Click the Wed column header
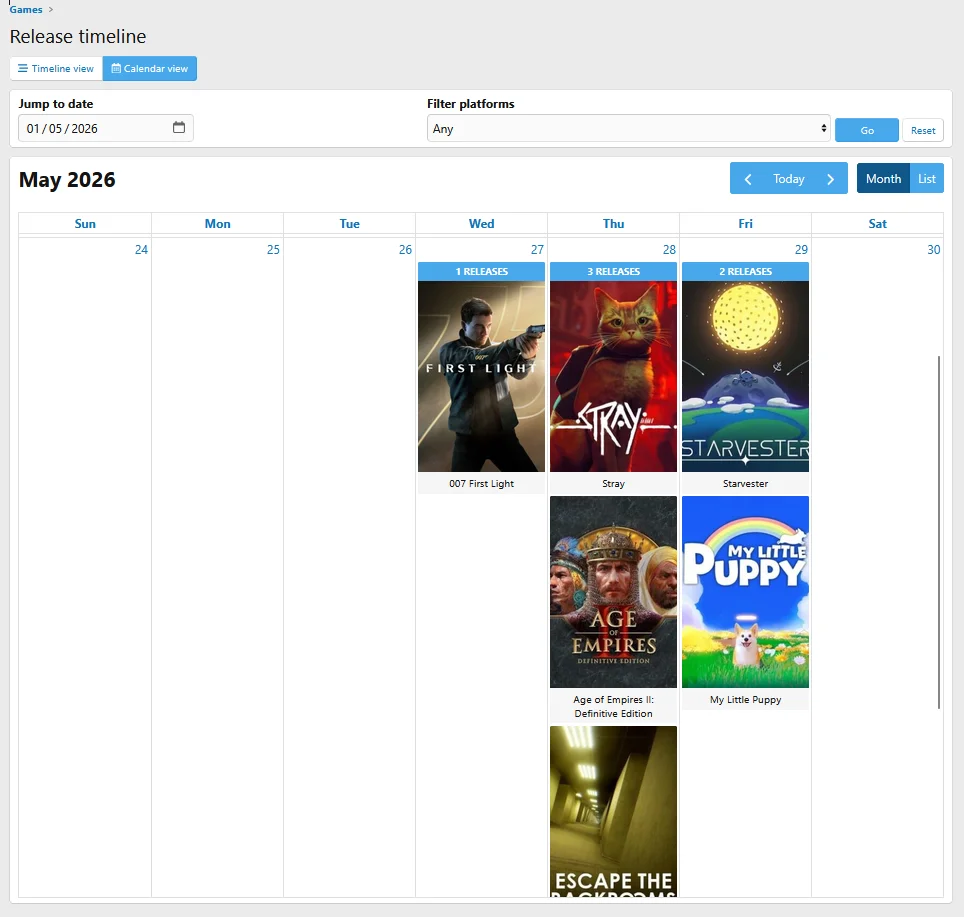The width and height of the screenshot is (964, 917). point(481,224)
